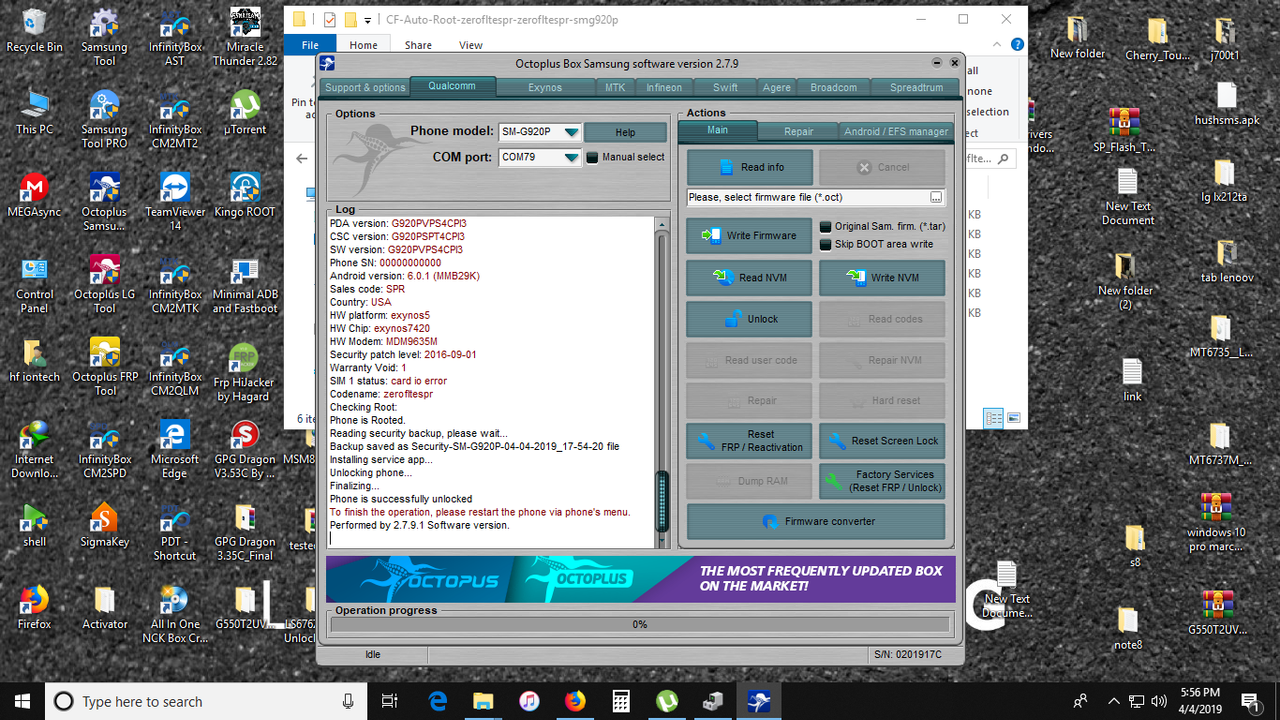1280x720 pixels.
Task: Click the Write Firmware button
Action: coord(749,236)
